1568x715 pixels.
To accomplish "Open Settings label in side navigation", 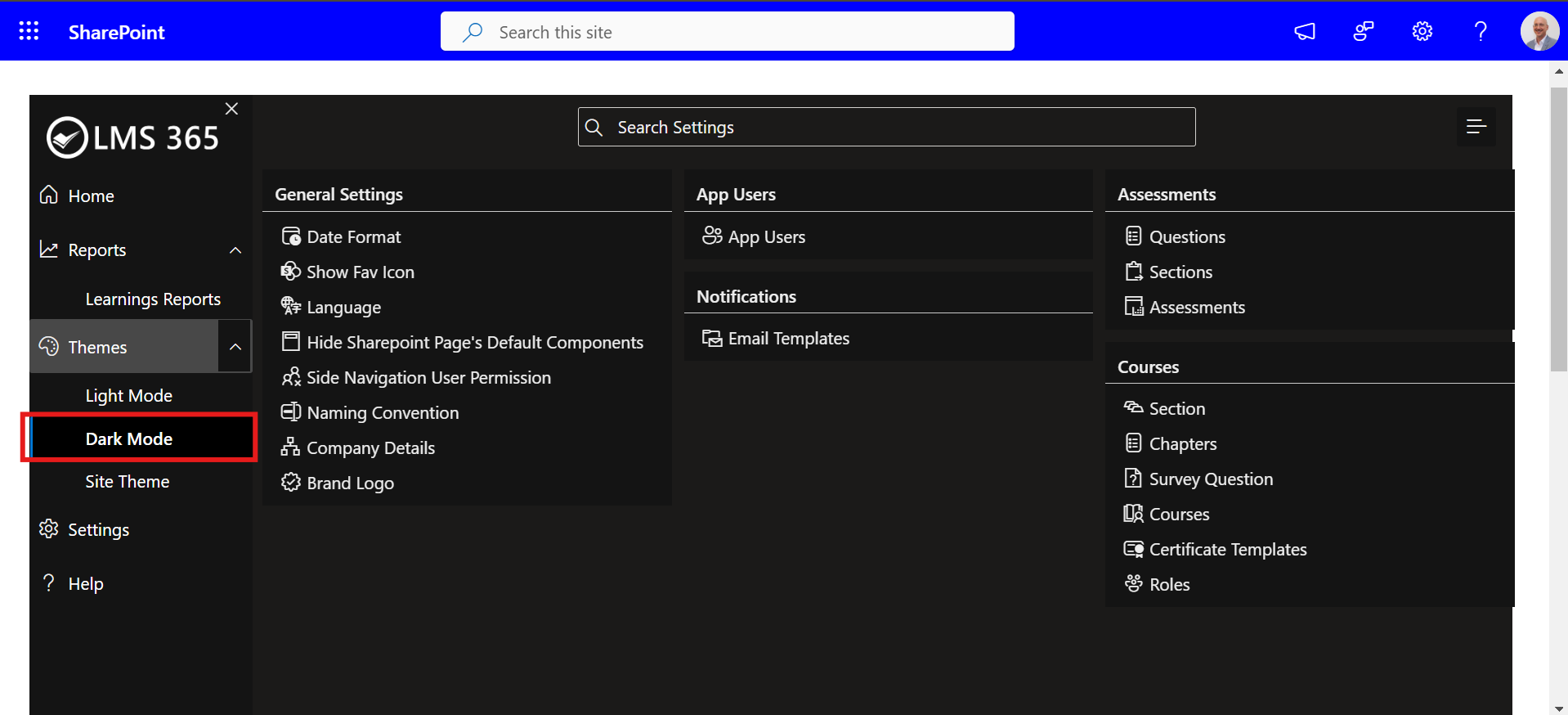I will pyautogui.click(x=98, y=530).
